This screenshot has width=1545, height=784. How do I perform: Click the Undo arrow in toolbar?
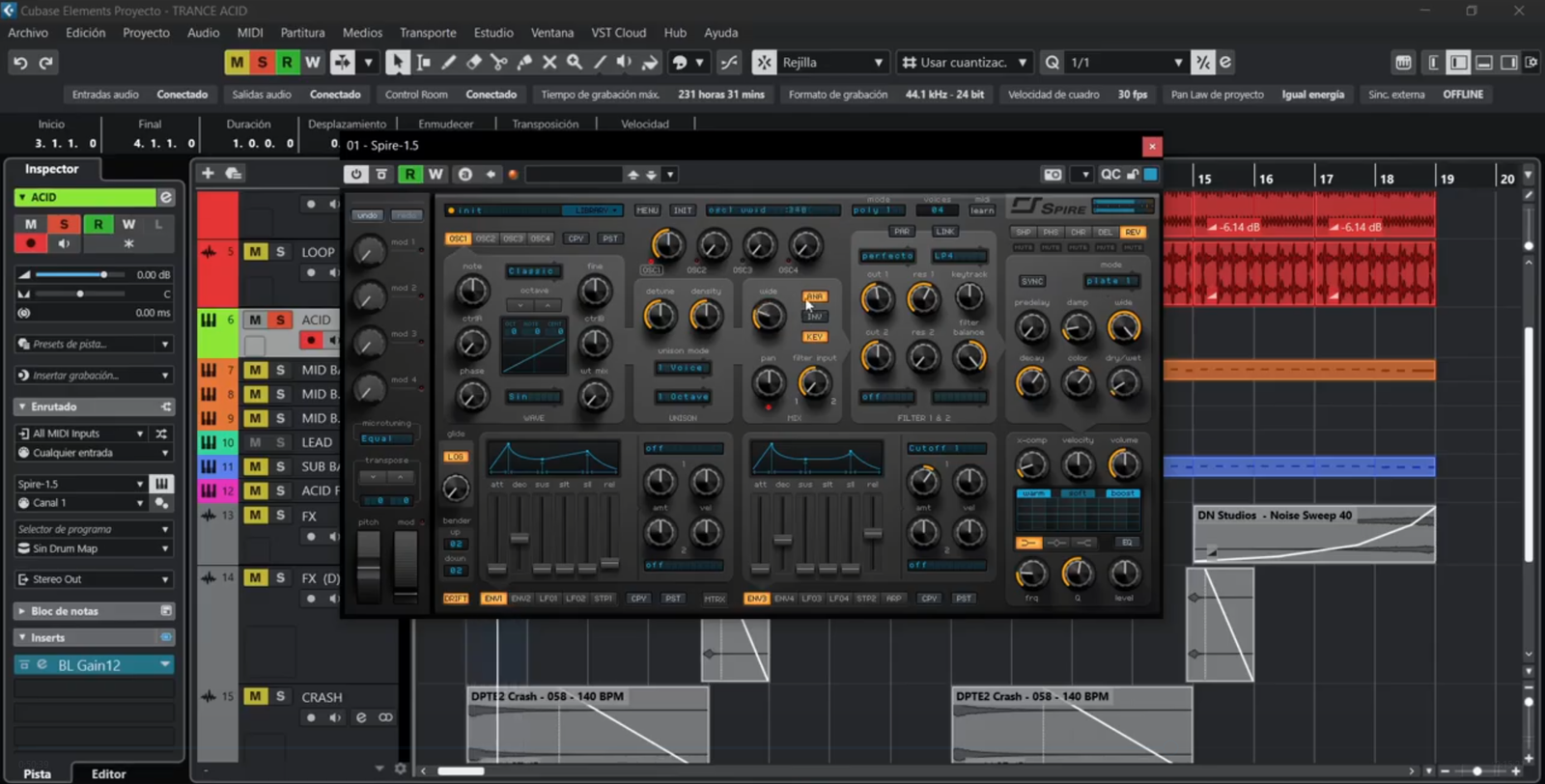tap(20, 63)
